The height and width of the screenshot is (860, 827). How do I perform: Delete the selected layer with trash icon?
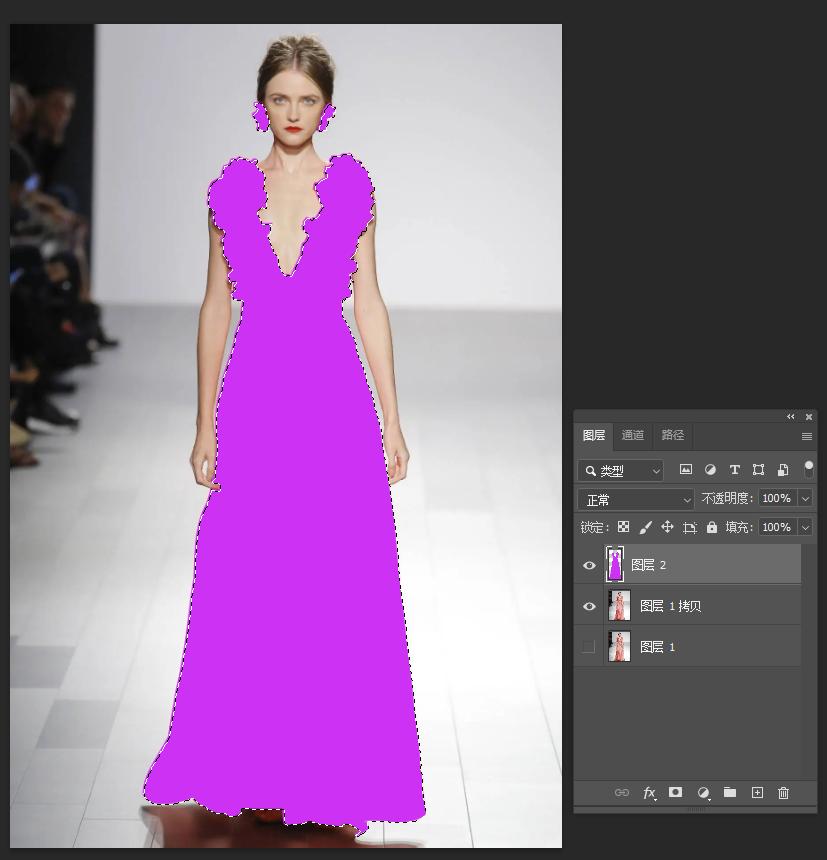click(x=783, y=792)
